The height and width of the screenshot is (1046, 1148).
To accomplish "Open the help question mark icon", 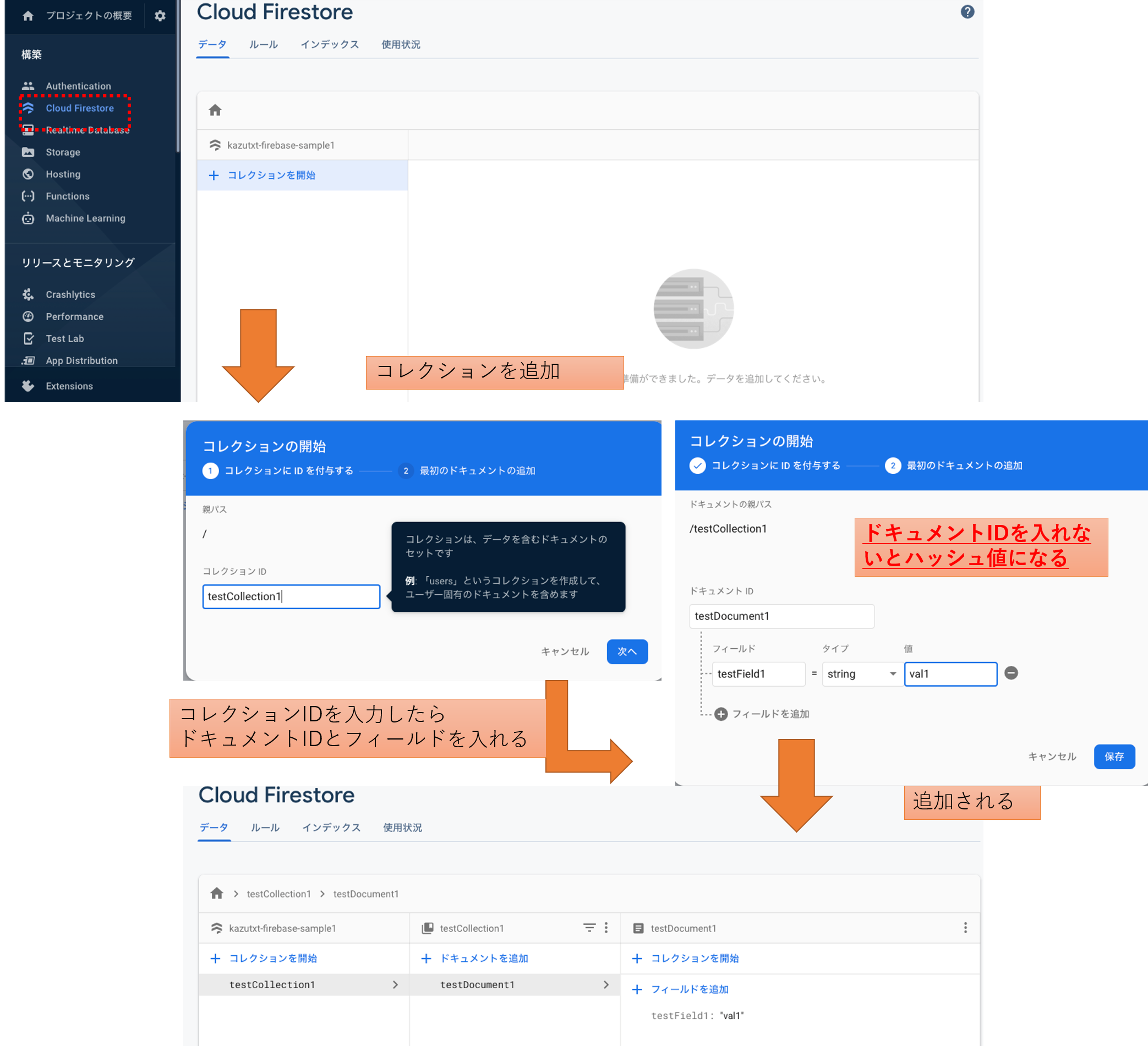I will pos(967,12).
